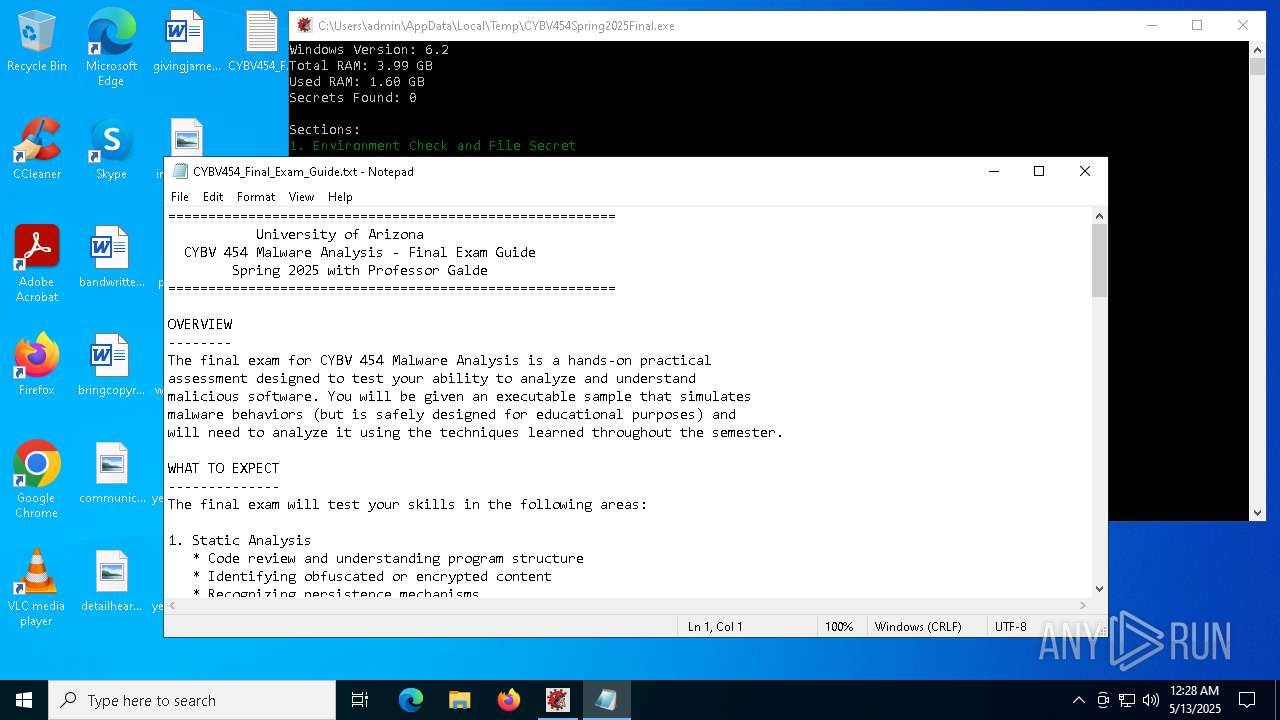Click 'Windows (CRLF)' in Notepad status bar
Viewport: 1280px width, 720px height.
pyautogui.click(x=918, y=627)
